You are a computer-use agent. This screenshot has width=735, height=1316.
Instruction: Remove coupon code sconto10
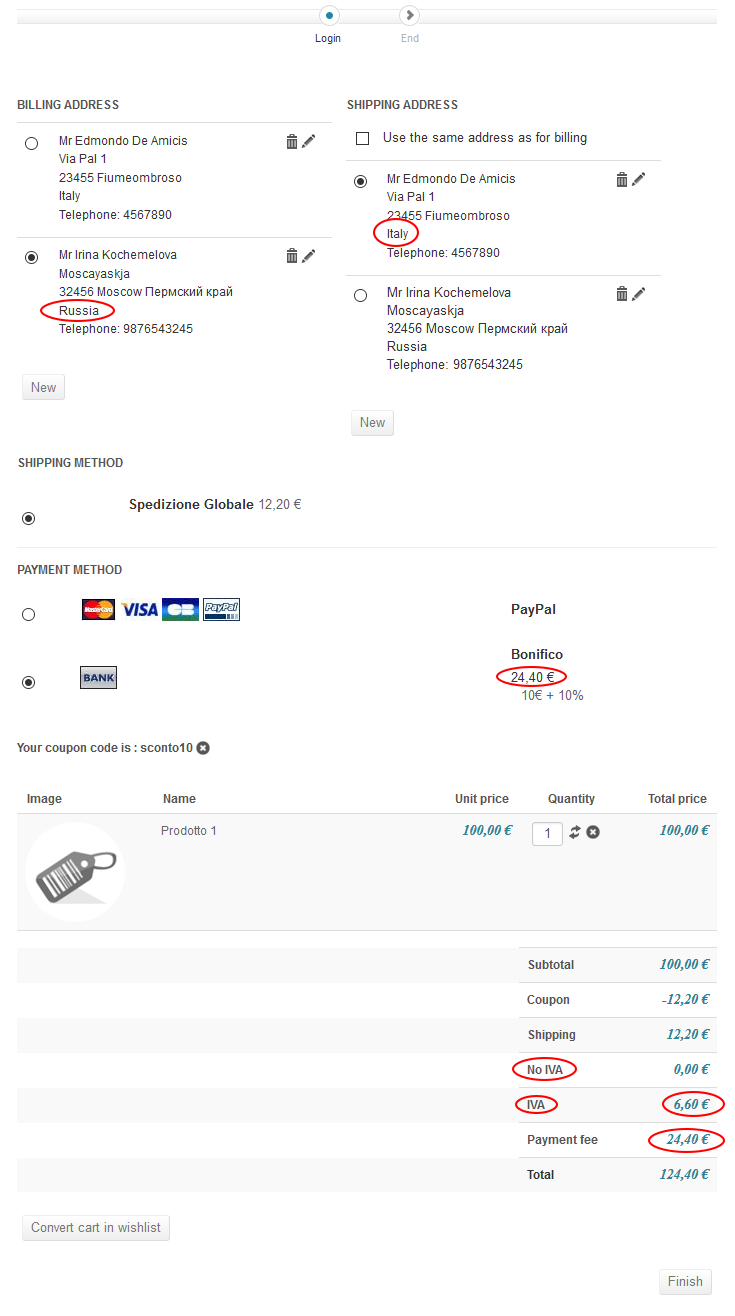(x=203, y=748)
